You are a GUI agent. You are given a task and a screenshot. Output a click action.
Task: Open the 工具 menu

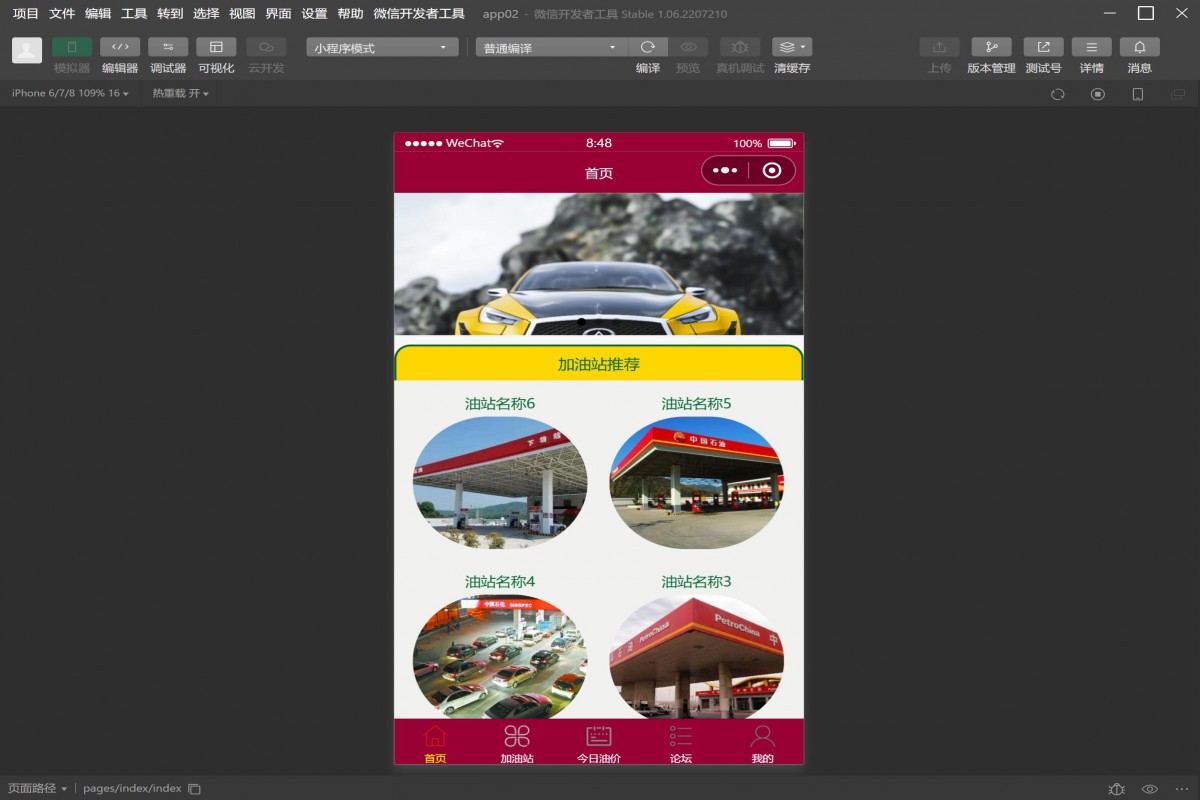pos(134,14)
